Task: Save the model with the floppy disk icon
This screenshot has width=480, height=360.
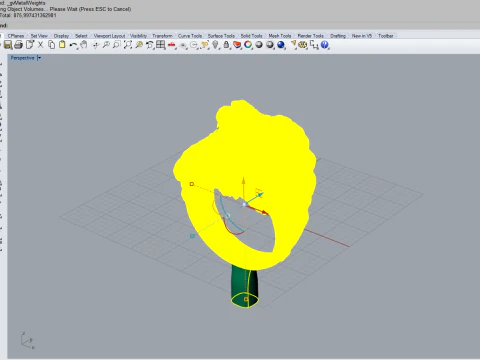Action: click(x=8, y=45)
